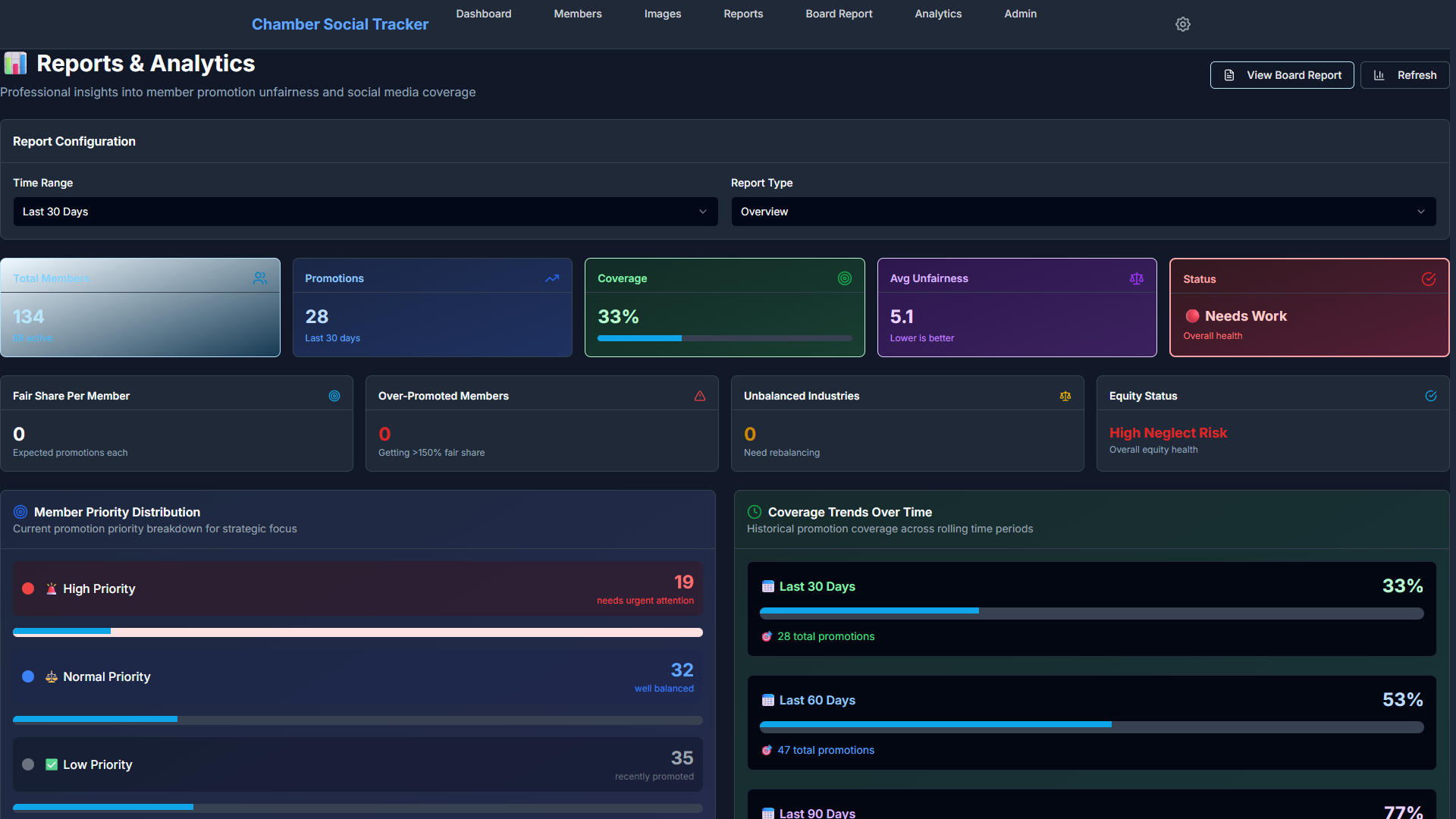This screenshot has width=1456, height=819.
Task: Click the check badge icon on Equity Status
Action: [1430, 396]
